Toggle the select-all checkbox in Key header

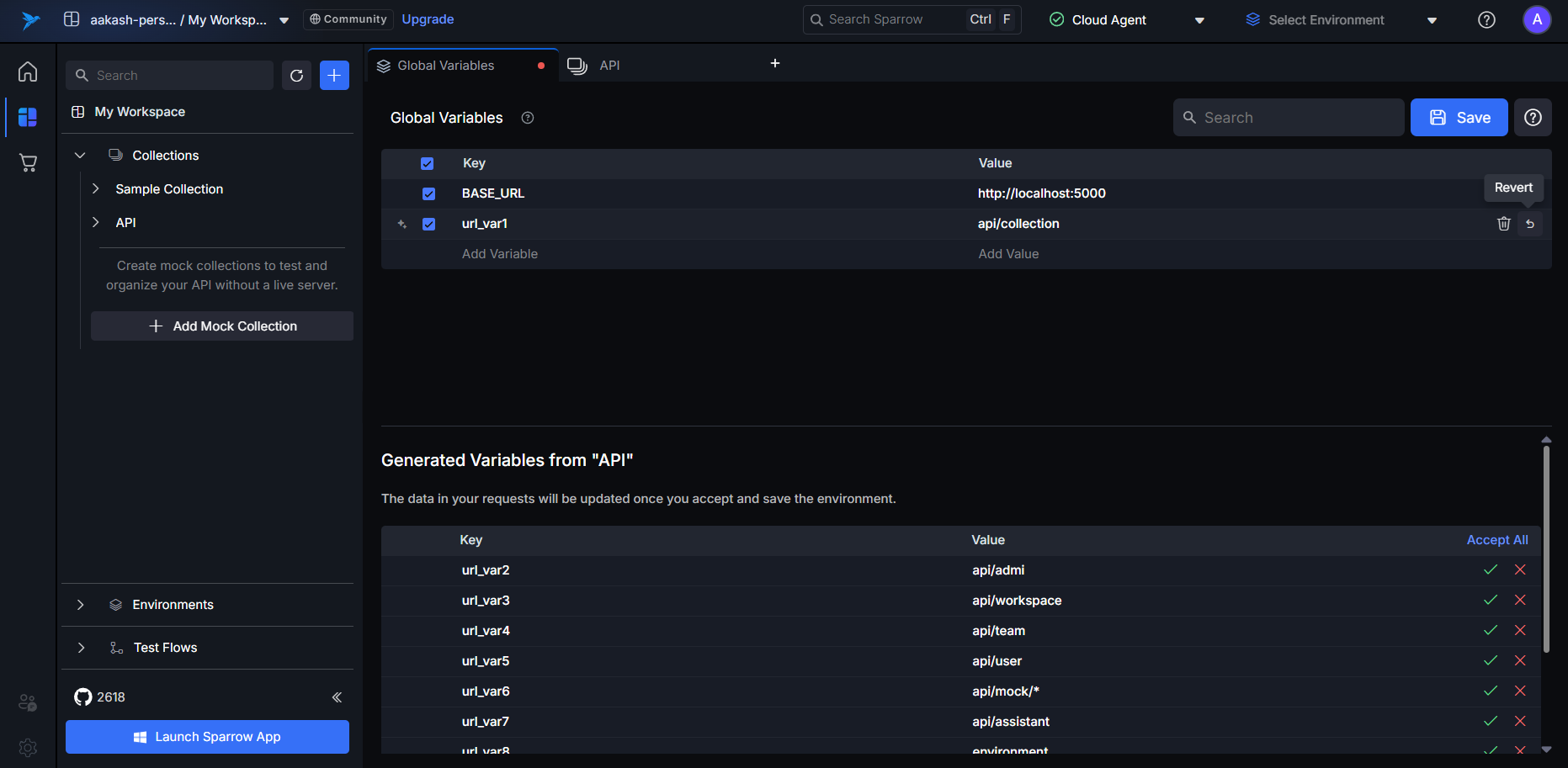point(428,163)
